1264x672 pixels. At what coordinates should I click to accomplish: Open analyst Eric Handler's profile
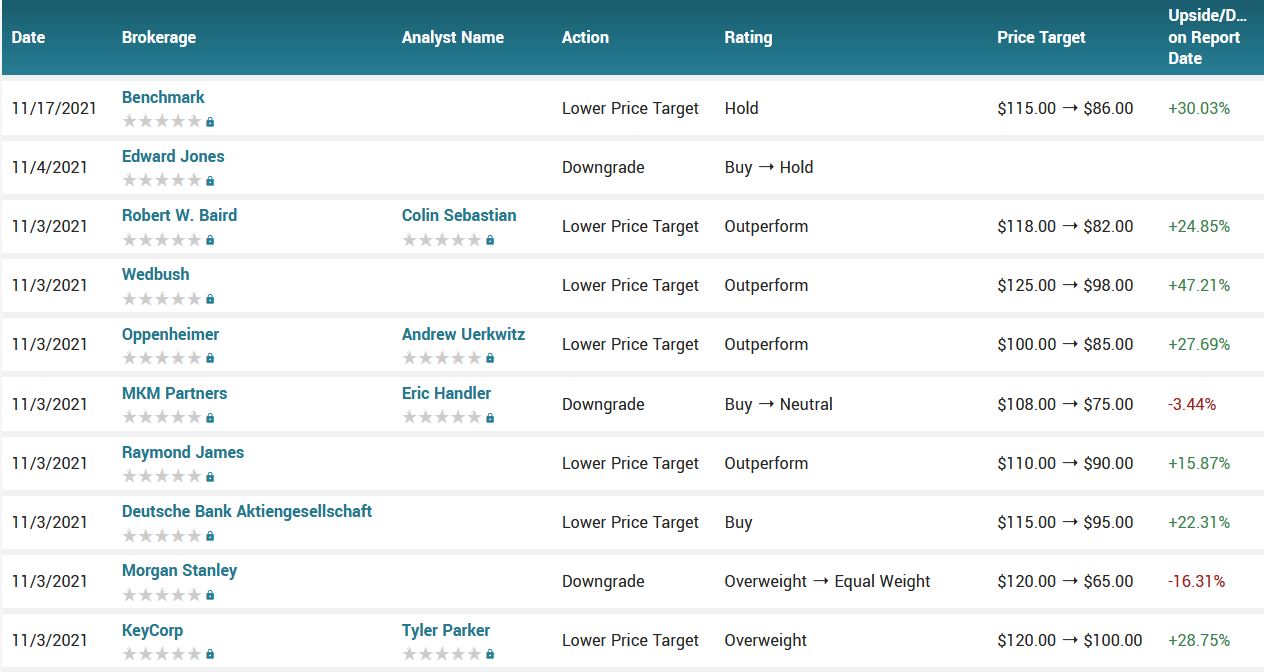[x=446, y=393]
